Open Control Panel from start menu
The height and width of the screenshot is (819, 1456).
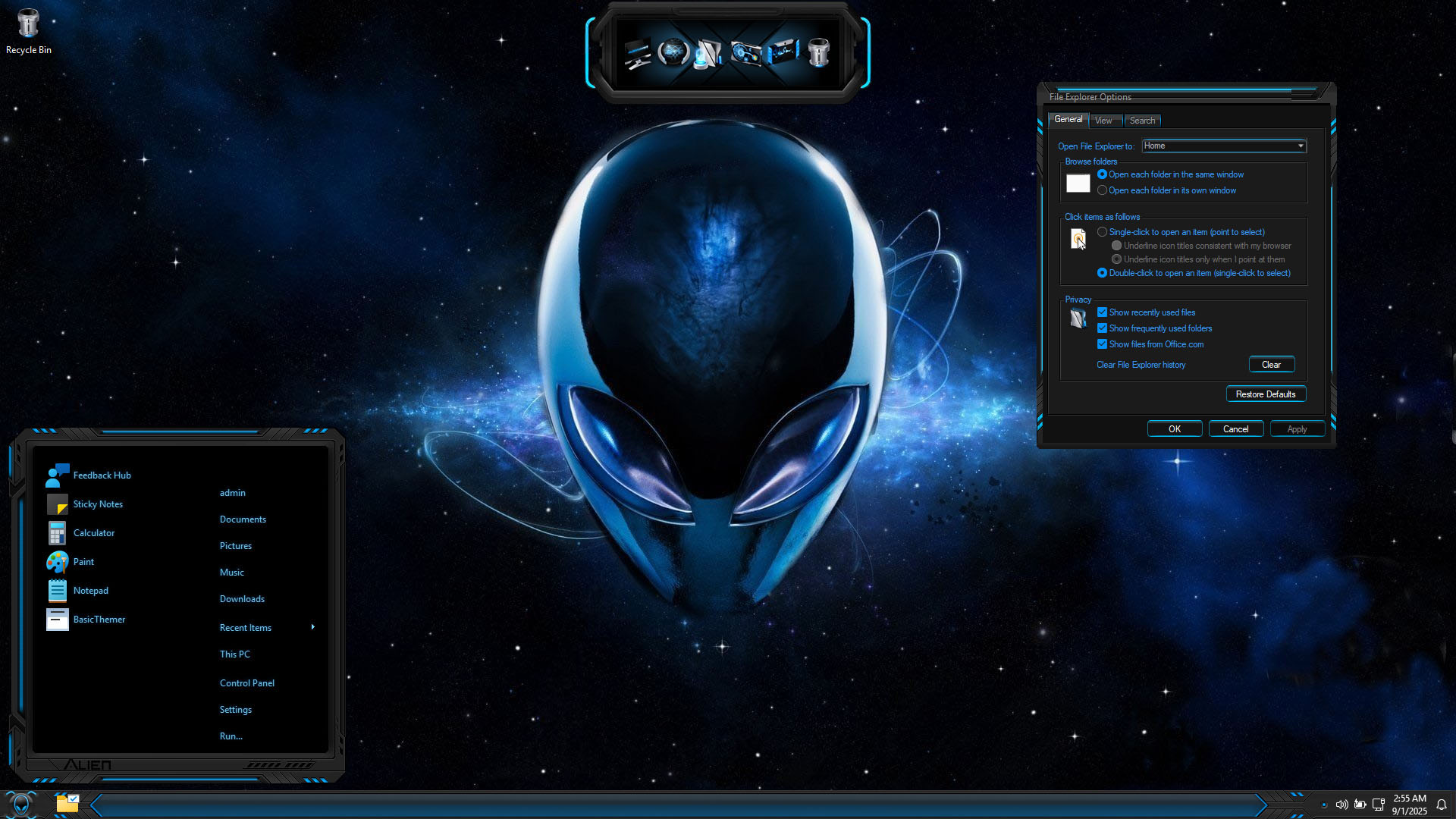(x=247, y=683)
